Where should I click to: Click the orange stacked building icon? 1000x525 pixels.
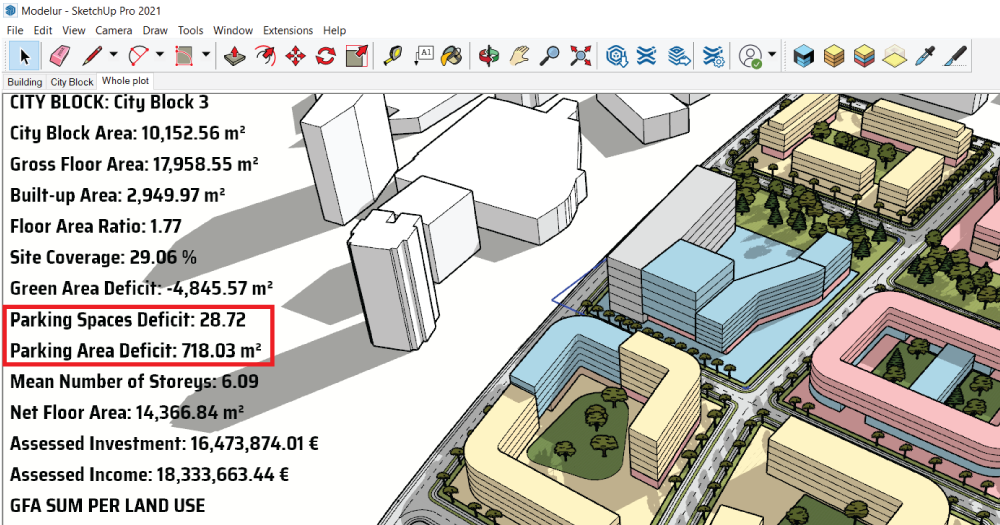point(834,56)
